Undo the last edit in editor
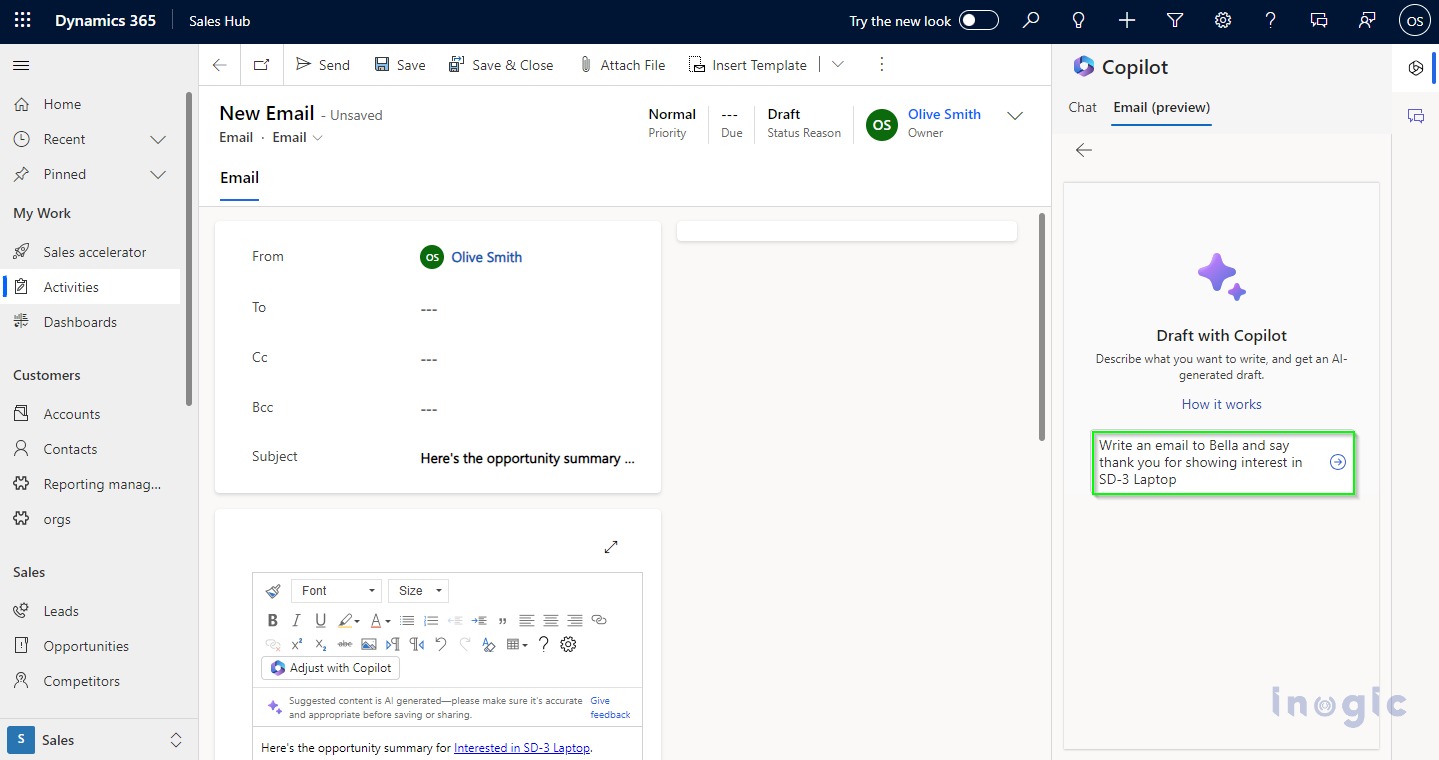 tap(441, 645)
